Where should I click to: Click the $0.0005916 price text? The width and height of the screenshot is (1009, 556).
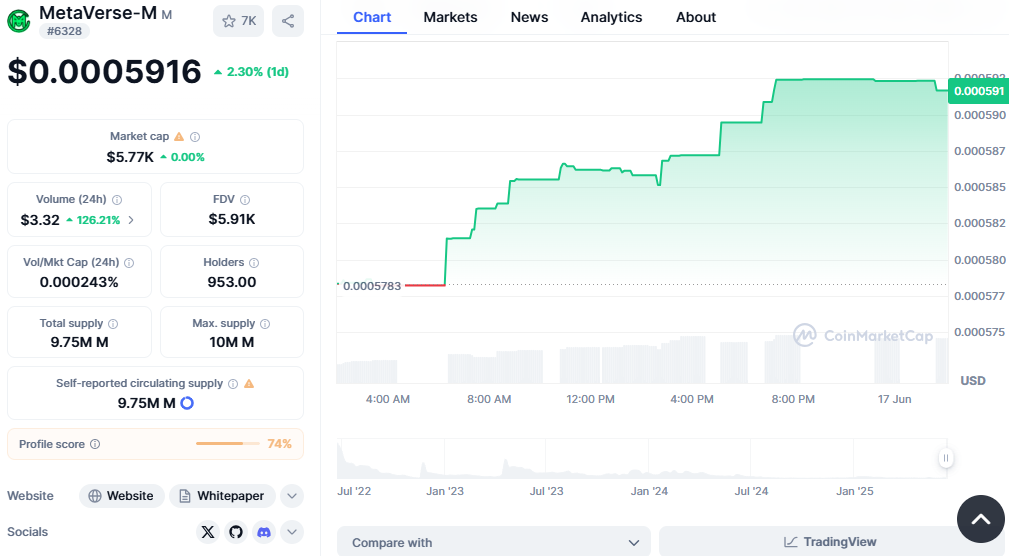104,71
